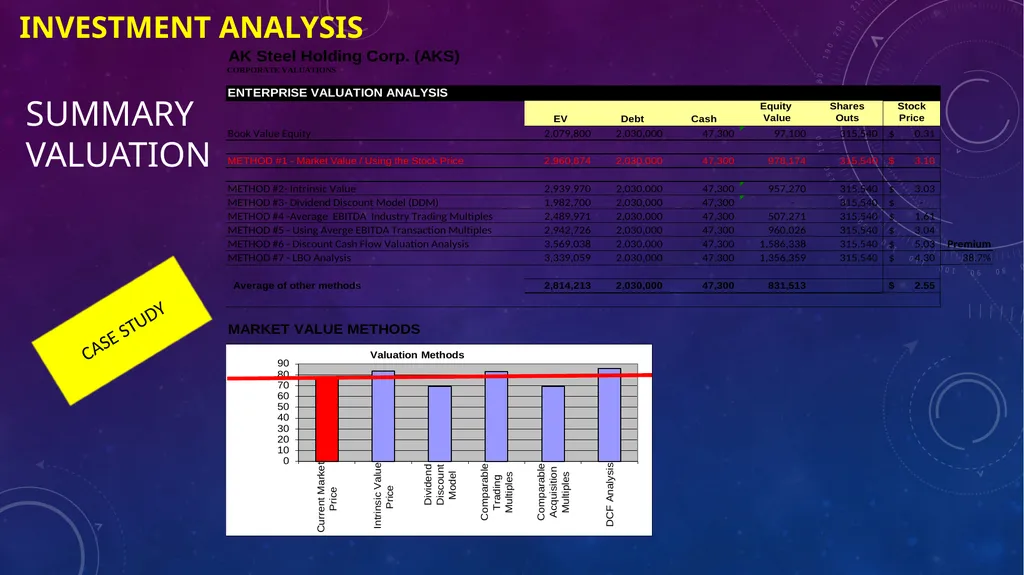Image resolution: width=1024 pixels, height=575 pixels.
Task: Click average equity value '831,513'
Action: [787, 286]
